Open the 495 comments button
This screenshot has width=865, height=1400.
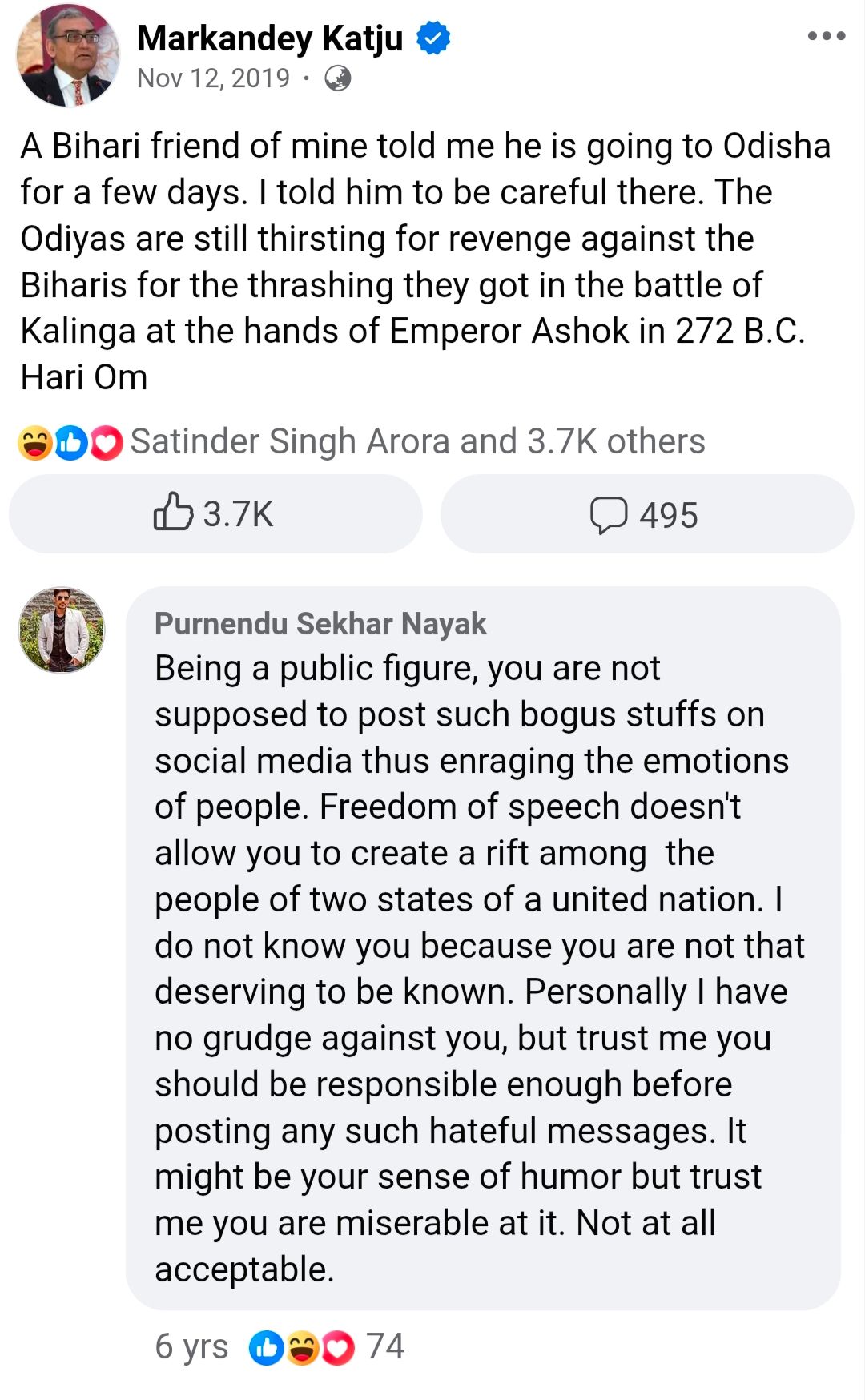646,515
